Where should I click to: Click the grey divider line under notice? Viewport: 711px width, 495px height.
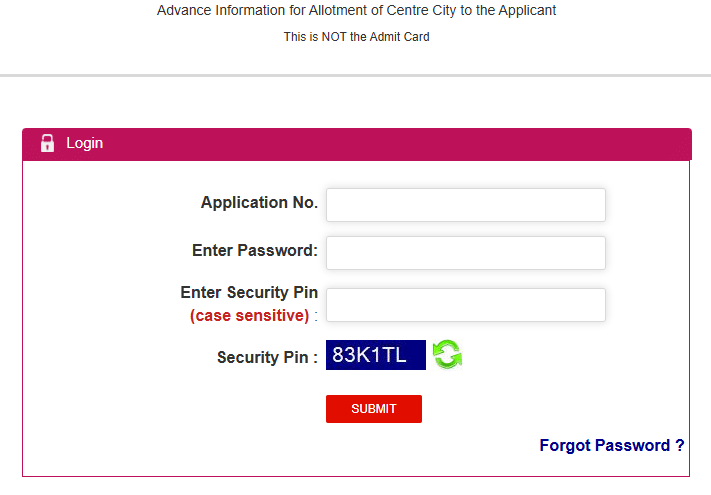[x=355, y=75]
